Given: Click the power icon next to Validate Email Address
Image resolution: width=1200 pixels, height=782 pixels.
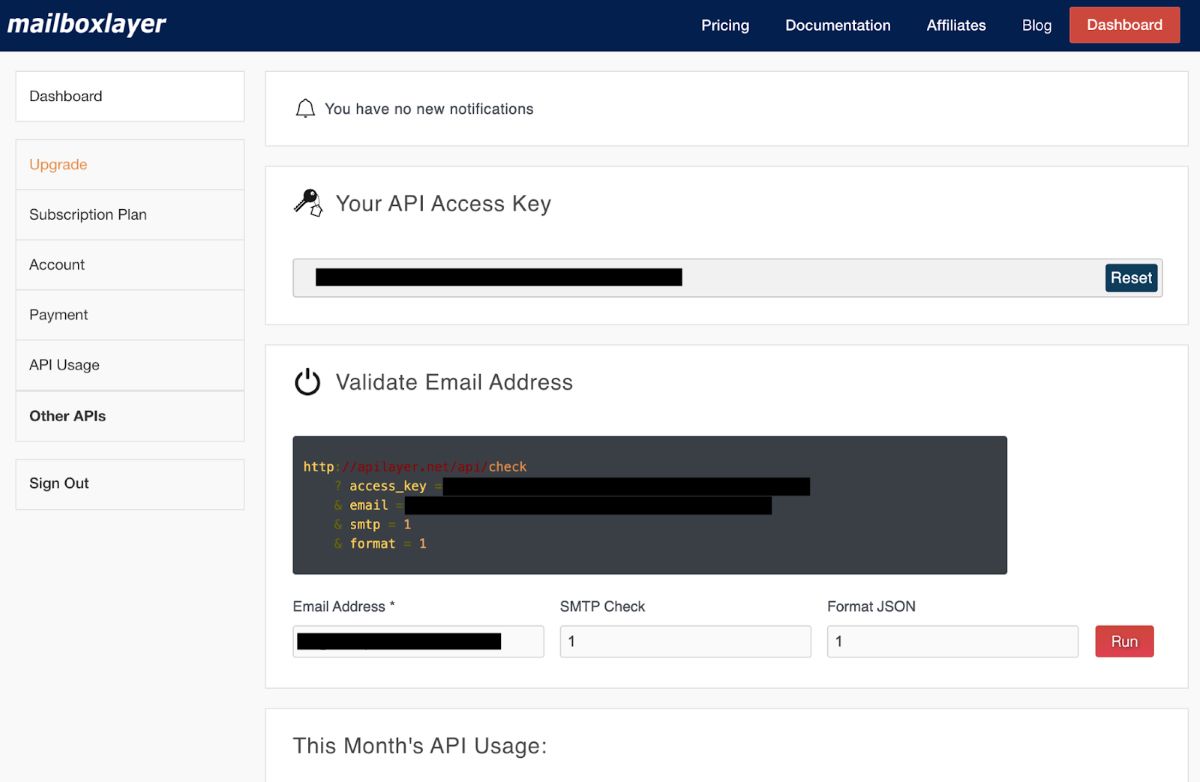Looking at the screenshot, I should click(307, 381).
